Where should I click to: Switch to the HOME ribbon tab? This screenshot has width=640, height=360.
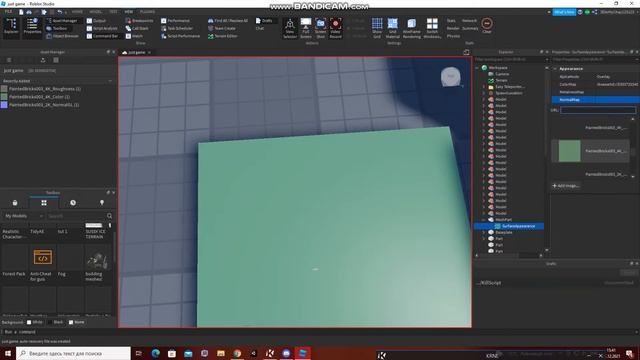[77, 12]
